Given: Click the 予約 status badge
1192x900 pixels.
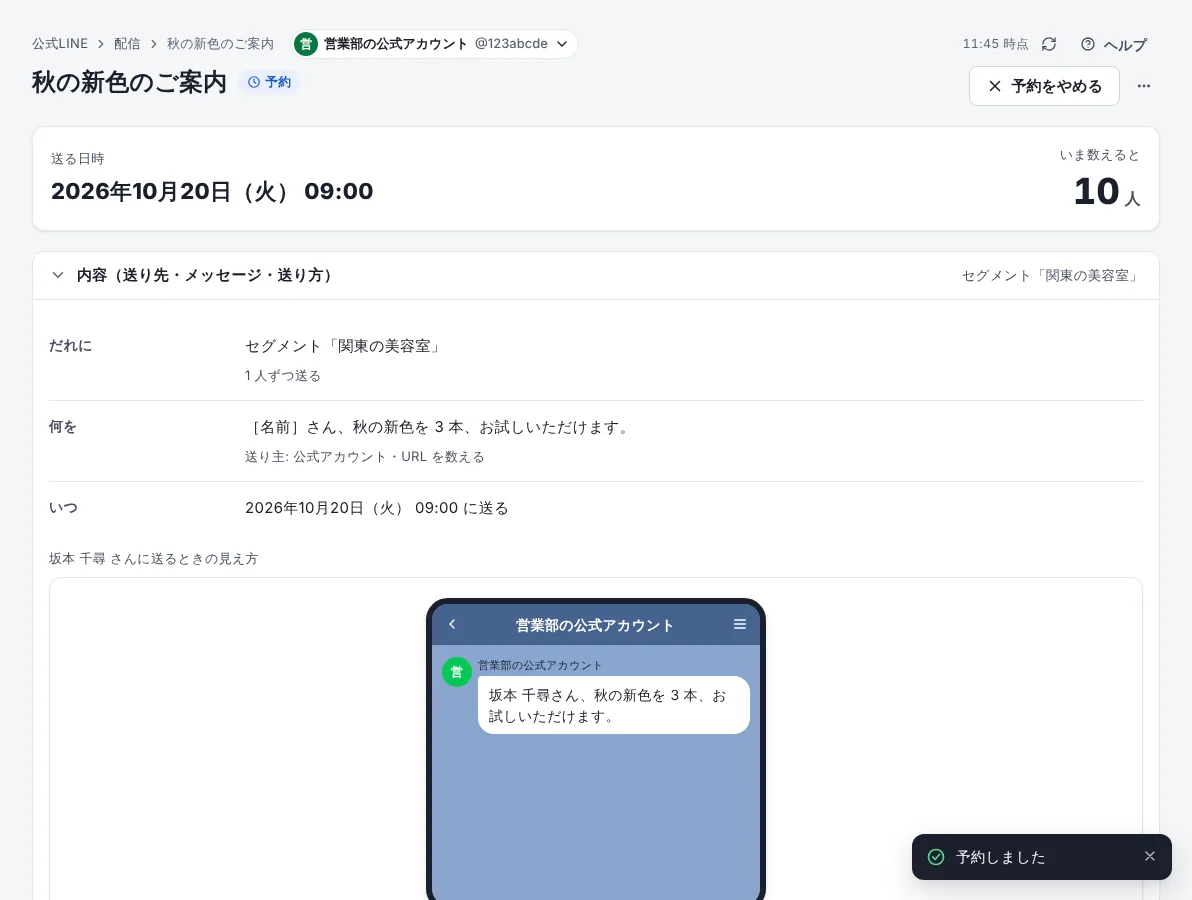Looking at the screenshot, I should pos(270,82).
